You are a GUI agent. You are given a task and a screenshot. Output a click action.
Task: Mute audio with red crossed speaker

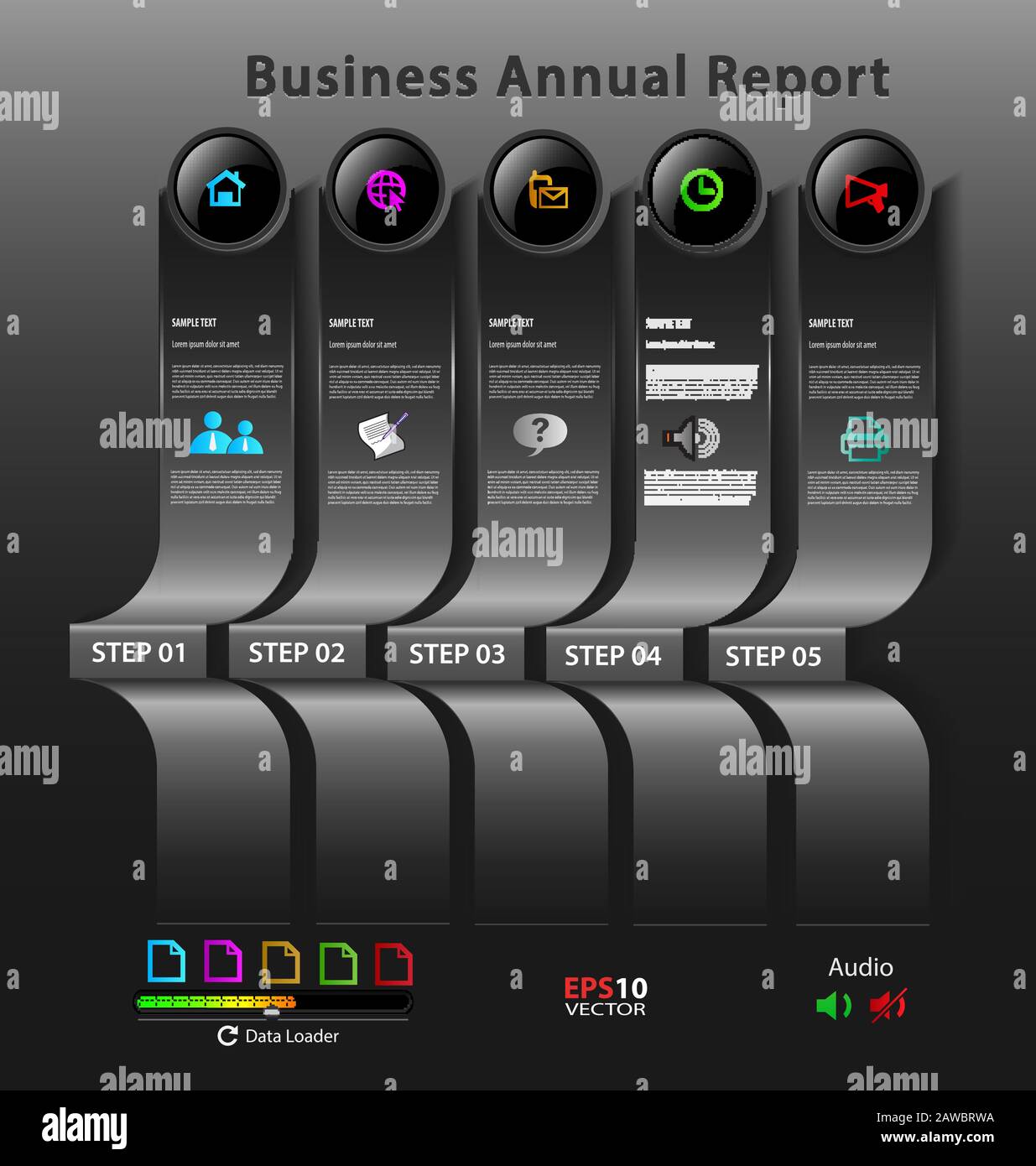pos(888,1005)
